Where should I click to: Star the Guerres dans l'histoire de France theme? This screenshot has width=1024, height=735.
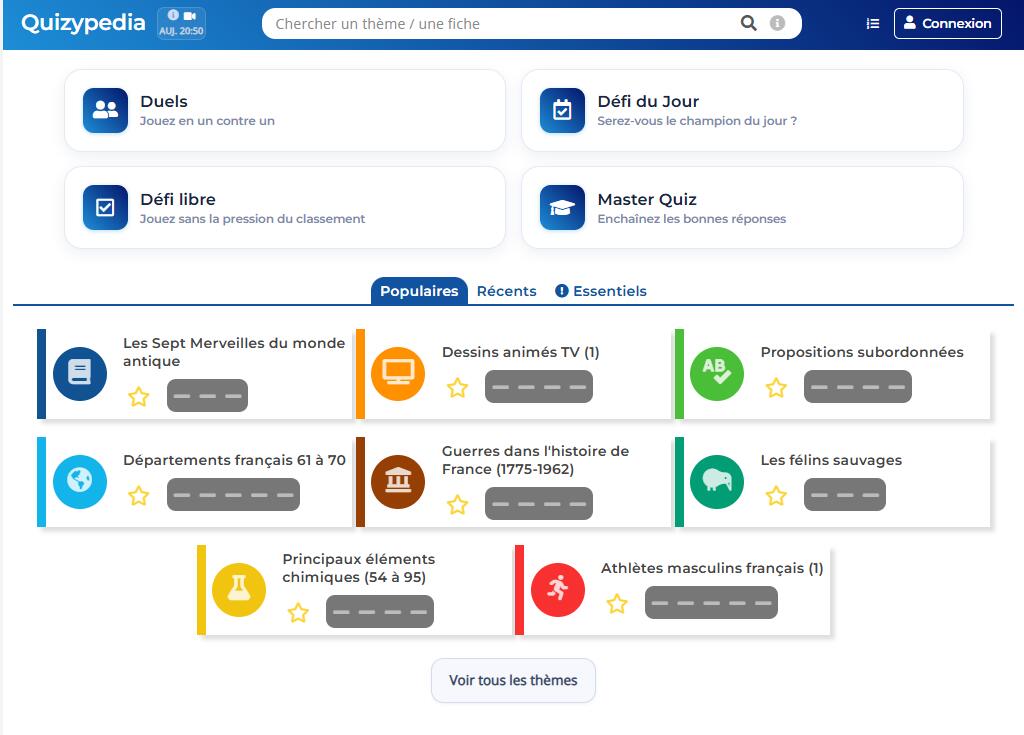tap(457, 504)
